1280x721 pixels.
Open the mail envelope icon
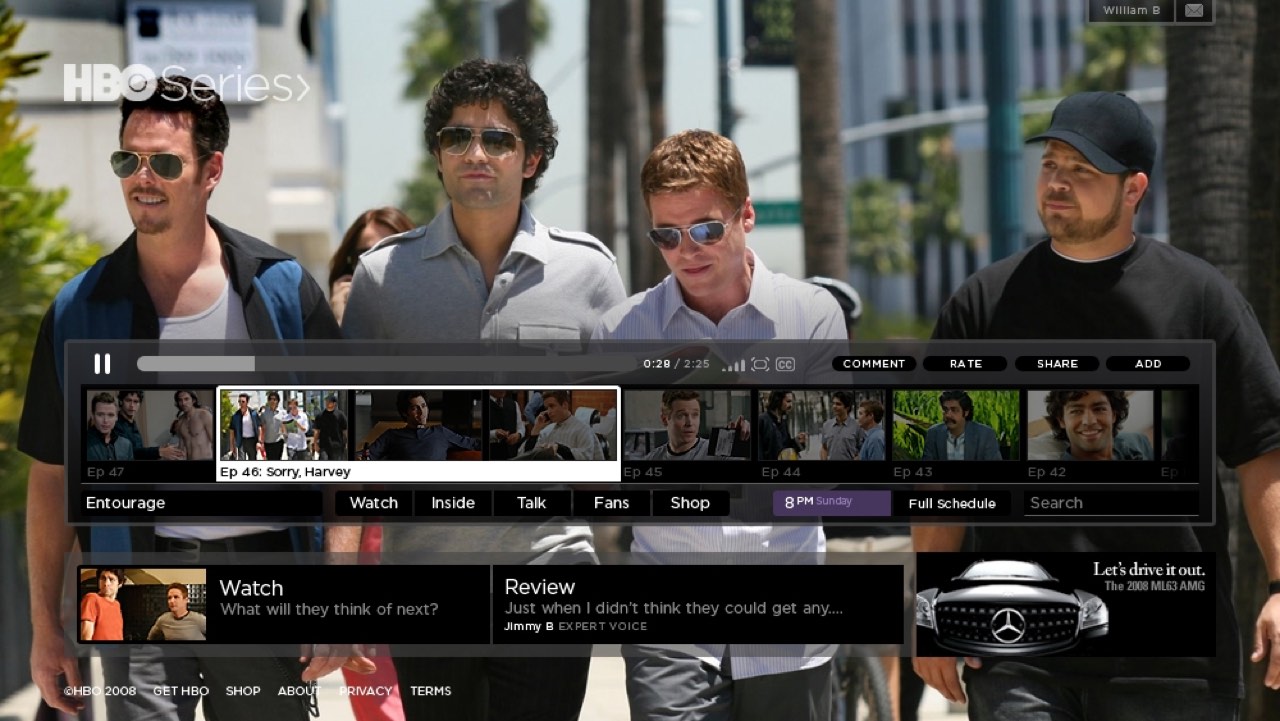click(1194, 11)
